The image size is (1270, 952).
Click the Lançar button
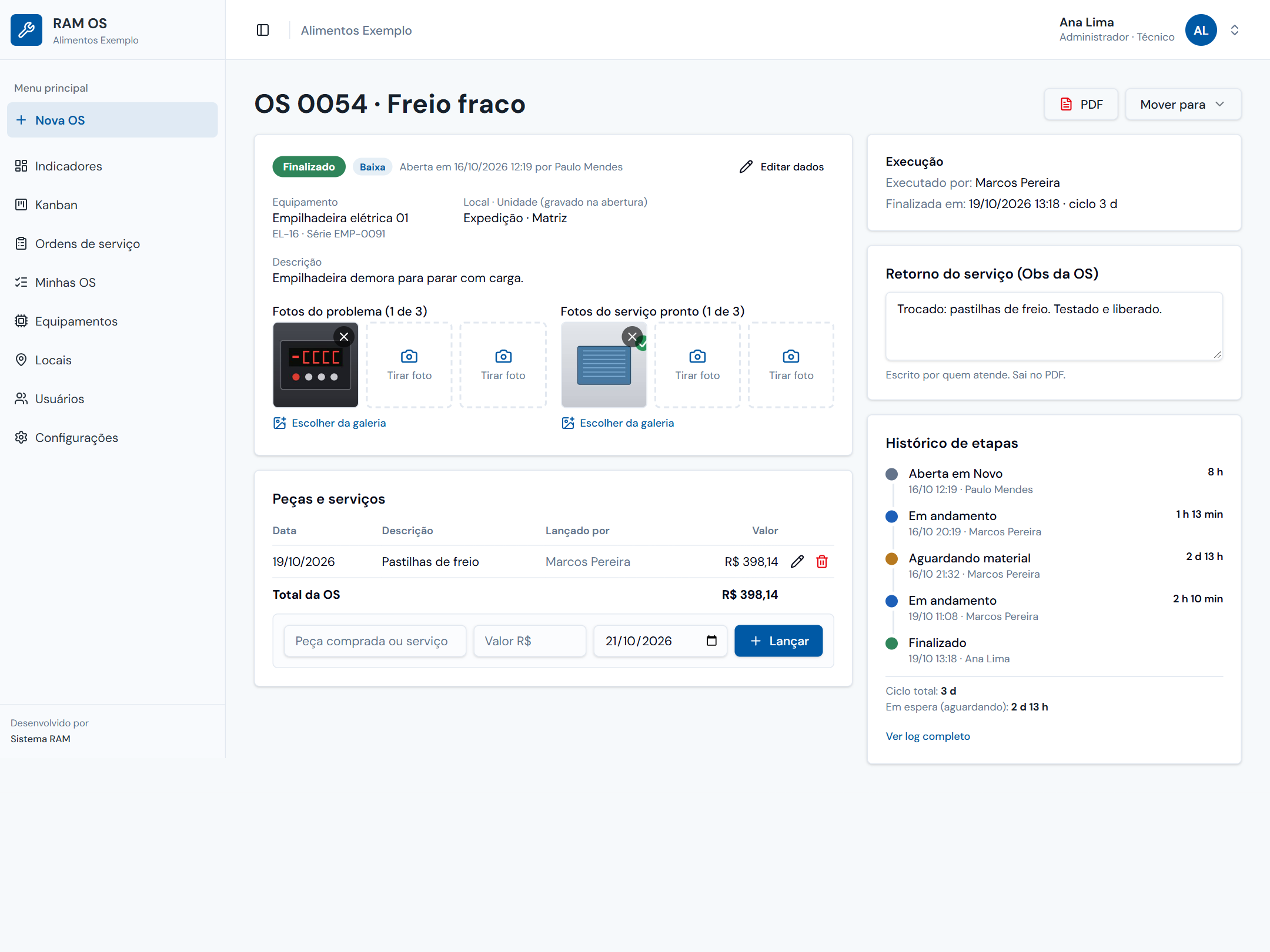[x=778, y=641]
